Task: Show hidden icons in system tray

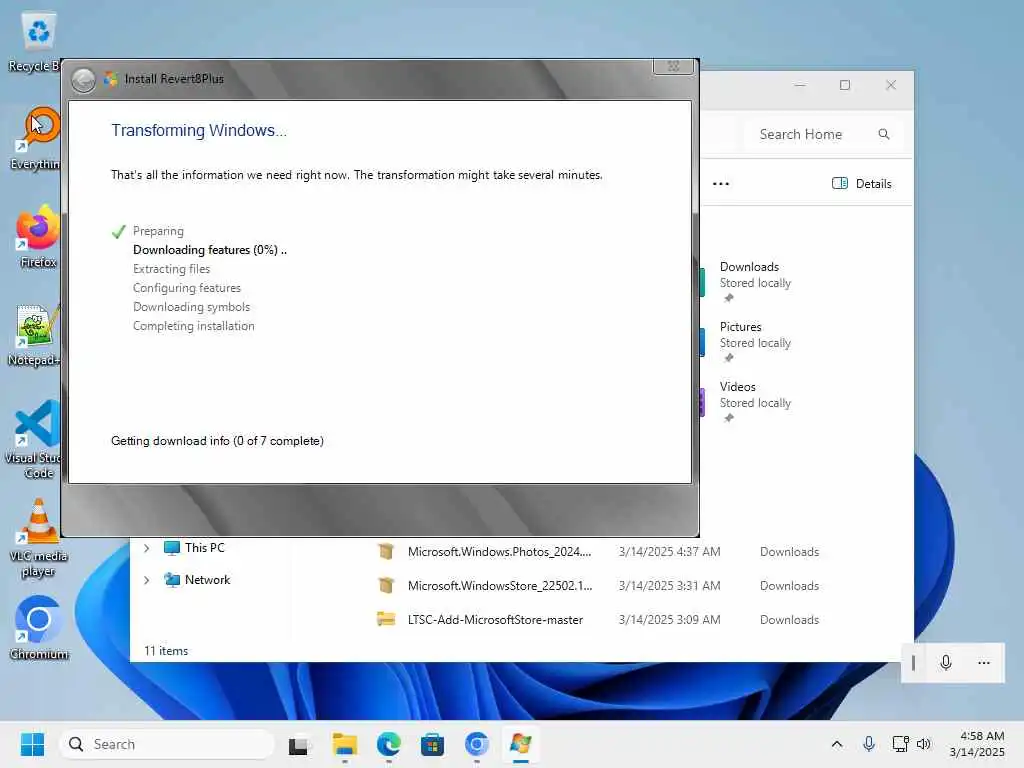Action: click(x=837, y=744)
